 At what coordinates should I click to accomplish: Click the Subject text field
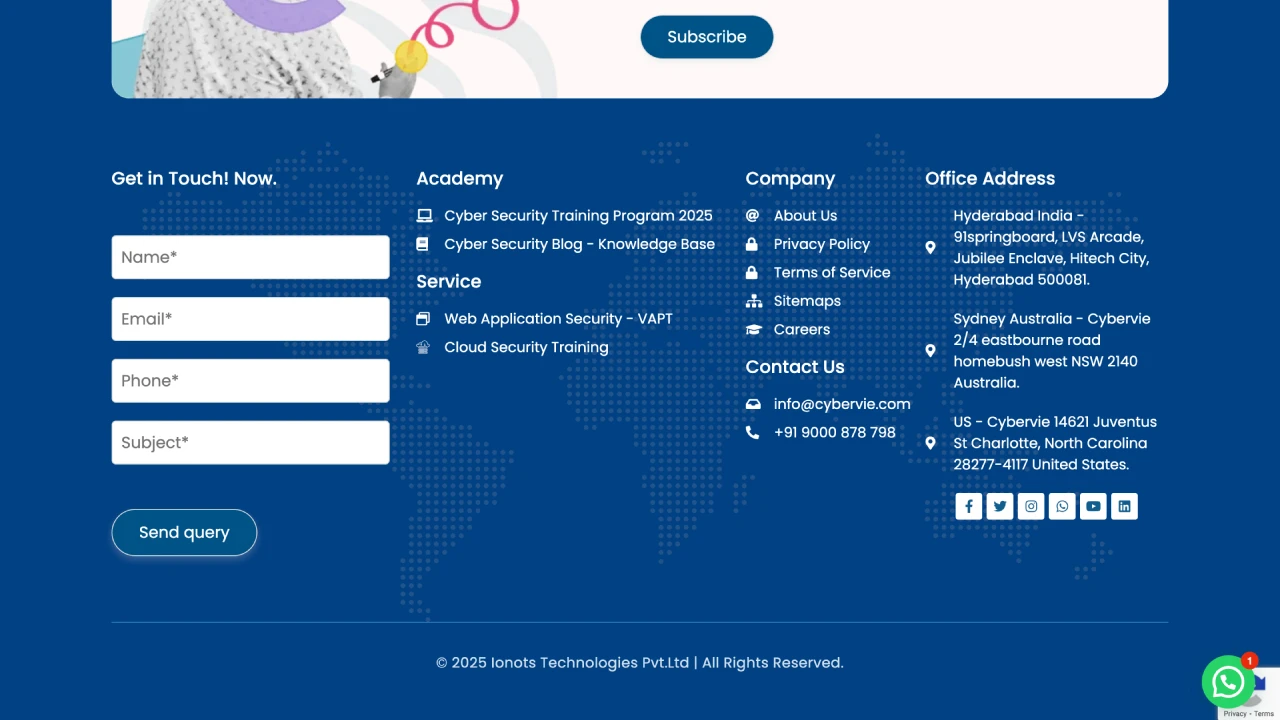[250, 443]
